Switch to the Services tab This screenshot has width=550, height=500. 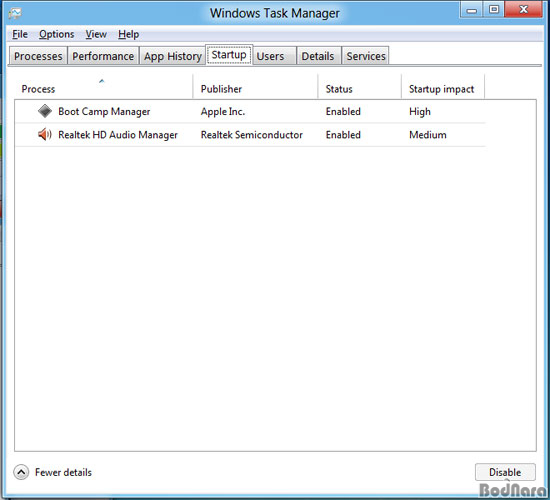pos(365,56)
